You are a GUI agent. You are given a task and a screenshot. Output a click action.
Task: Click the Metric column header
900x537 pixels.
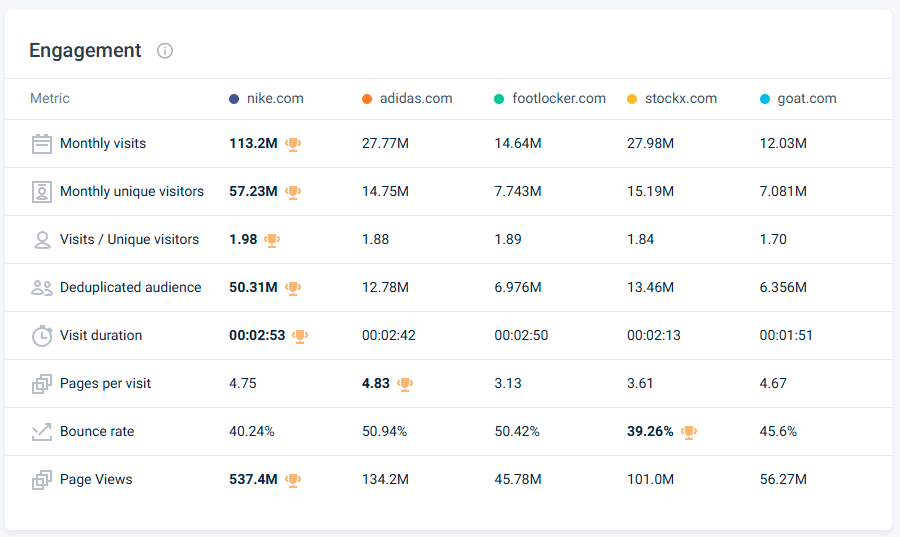[50, 99]
